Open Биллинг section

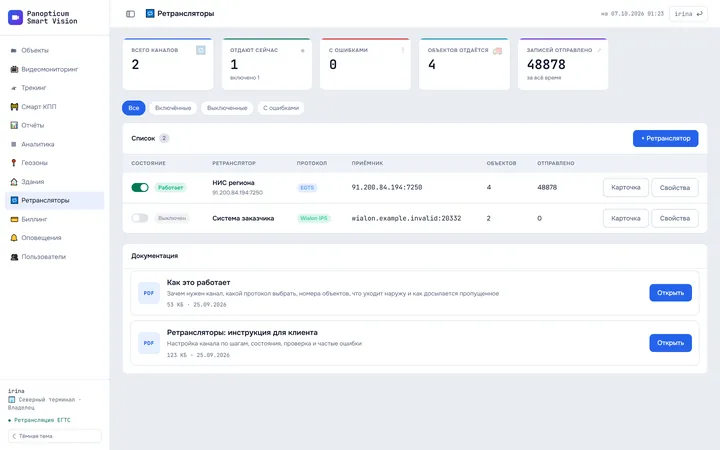coord(55,219)
